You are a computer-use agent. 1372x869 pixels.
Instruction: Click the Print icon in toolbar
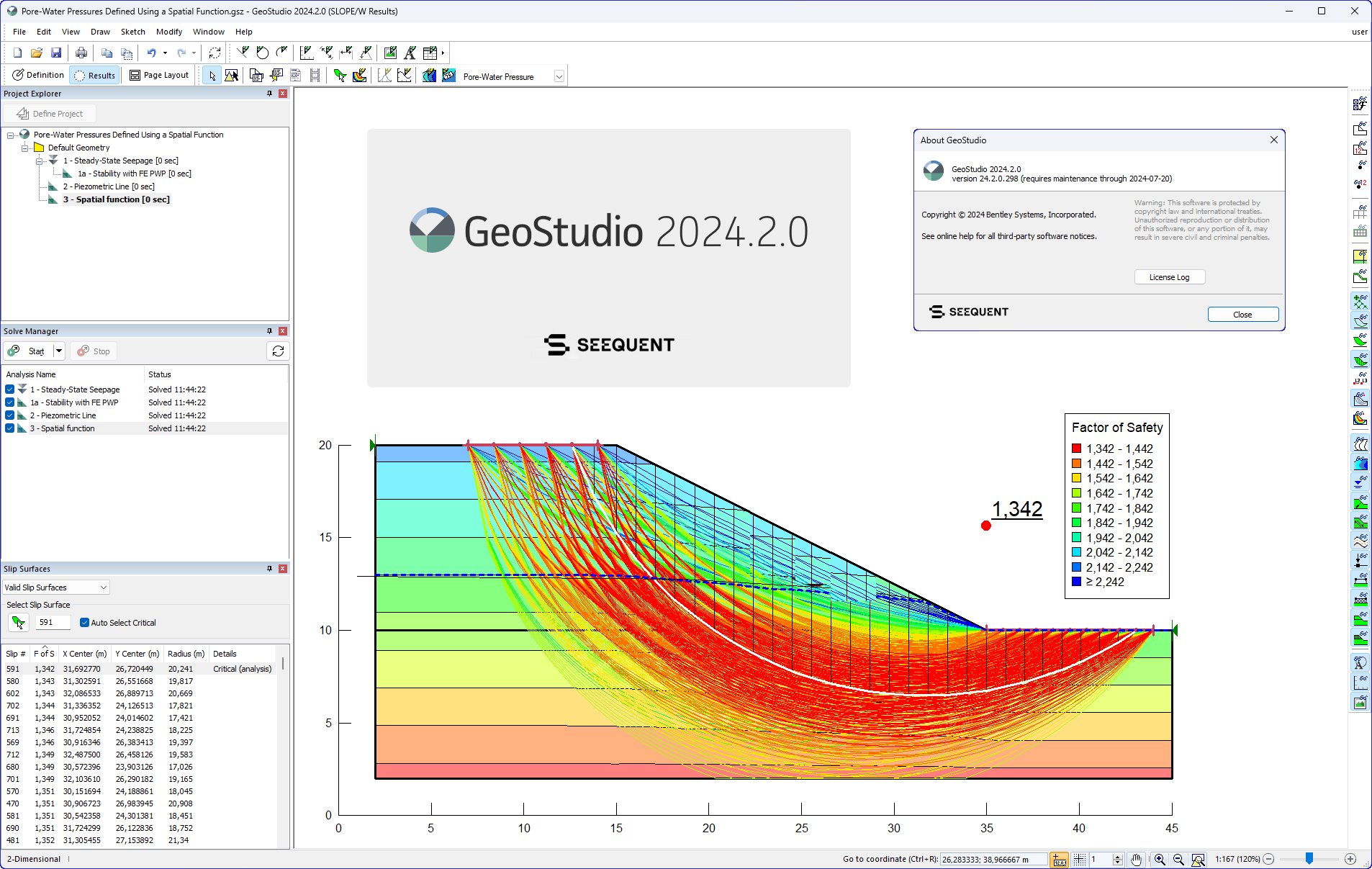coord(81,53)
